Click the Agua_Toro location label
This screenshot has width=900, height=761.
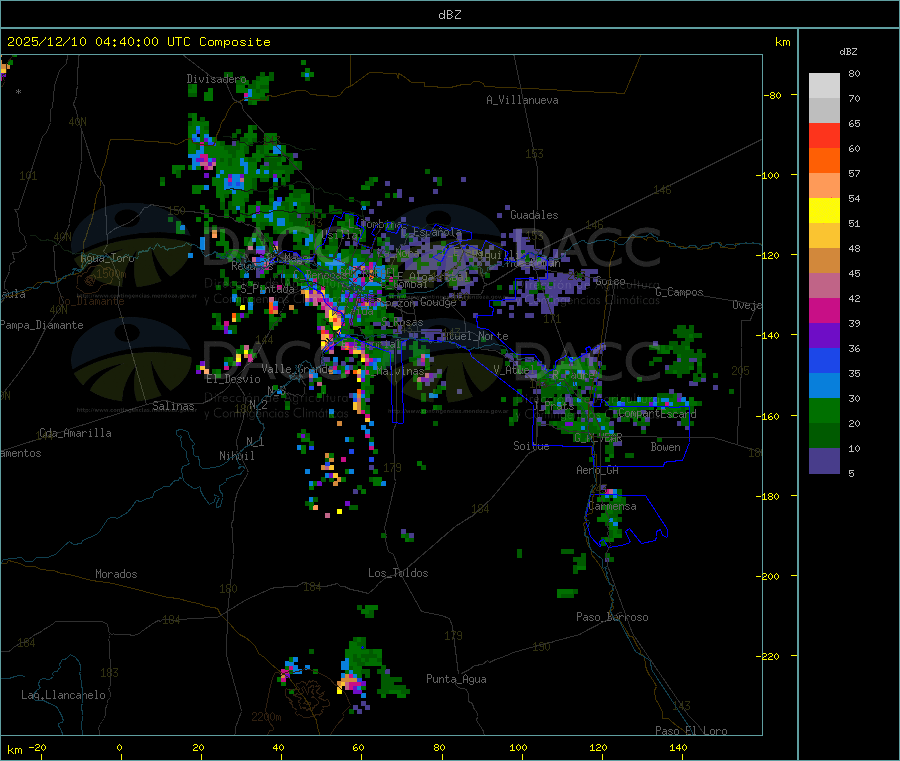click(x=107, y=258)
